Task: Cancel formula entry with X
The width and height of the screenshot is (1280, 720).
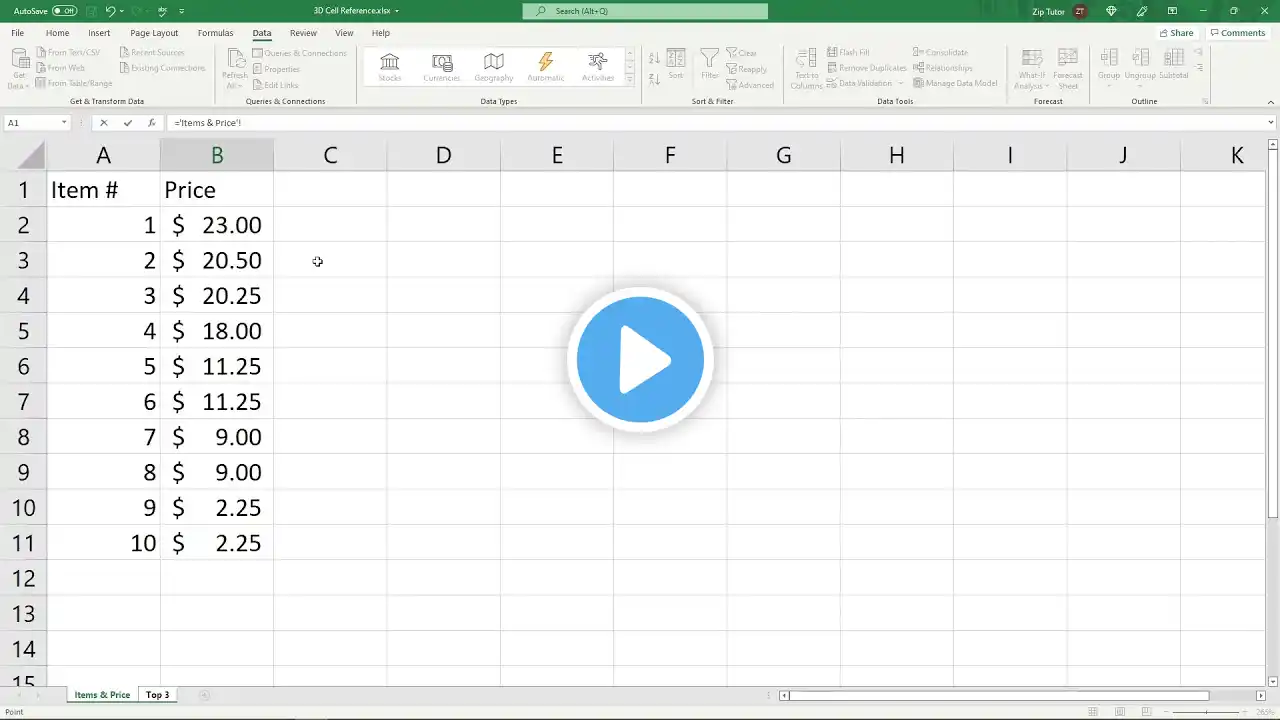Action: coord(103,123)
